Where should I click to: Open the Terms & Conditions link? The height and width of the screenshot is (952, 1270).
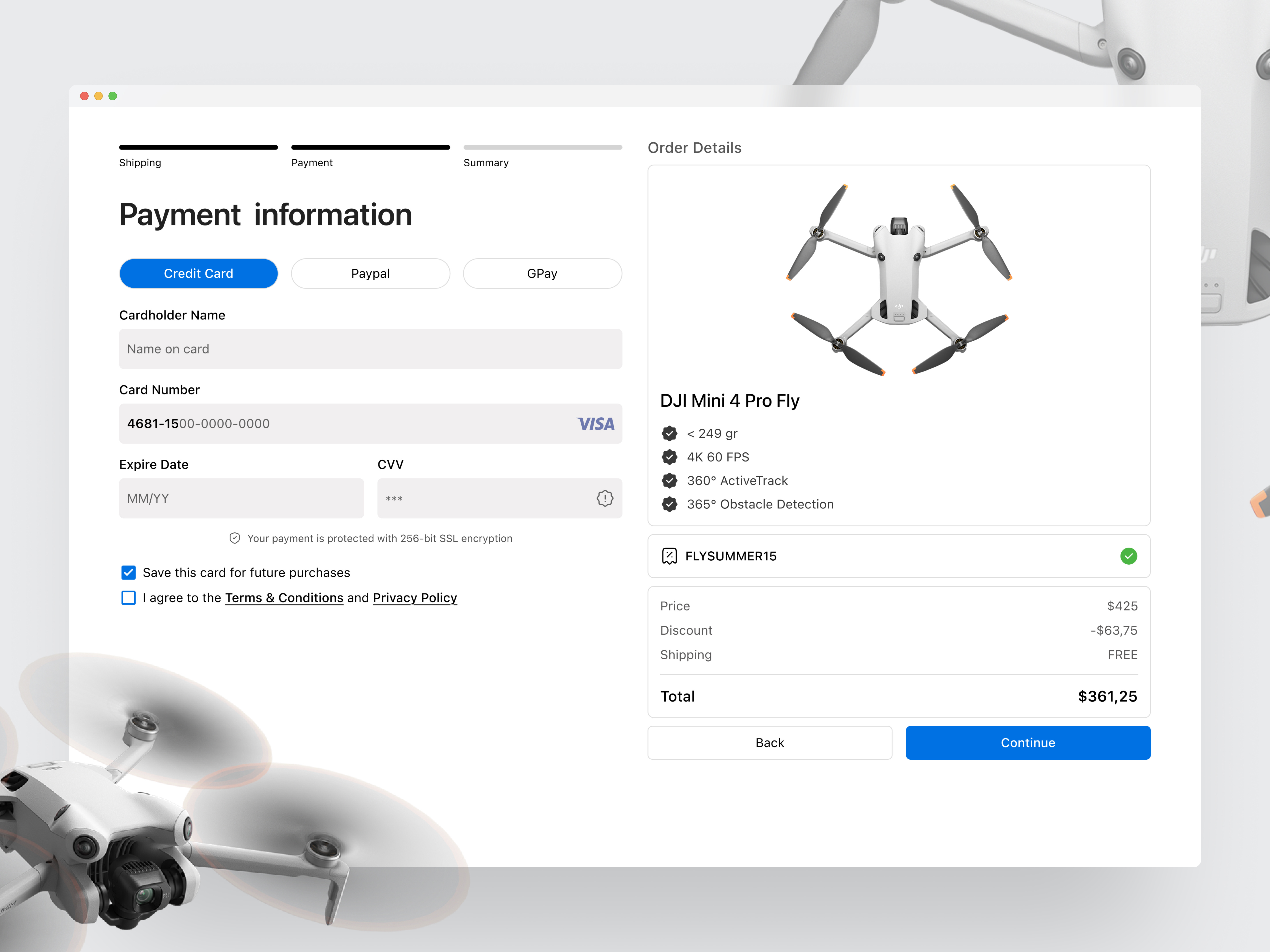(284, 598)
